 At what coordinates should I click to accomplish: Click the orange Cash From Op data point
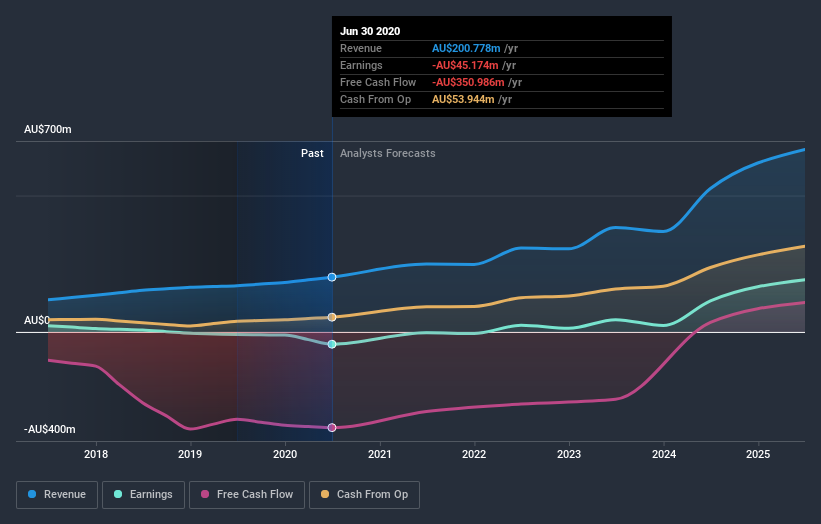tap(332, 317)
